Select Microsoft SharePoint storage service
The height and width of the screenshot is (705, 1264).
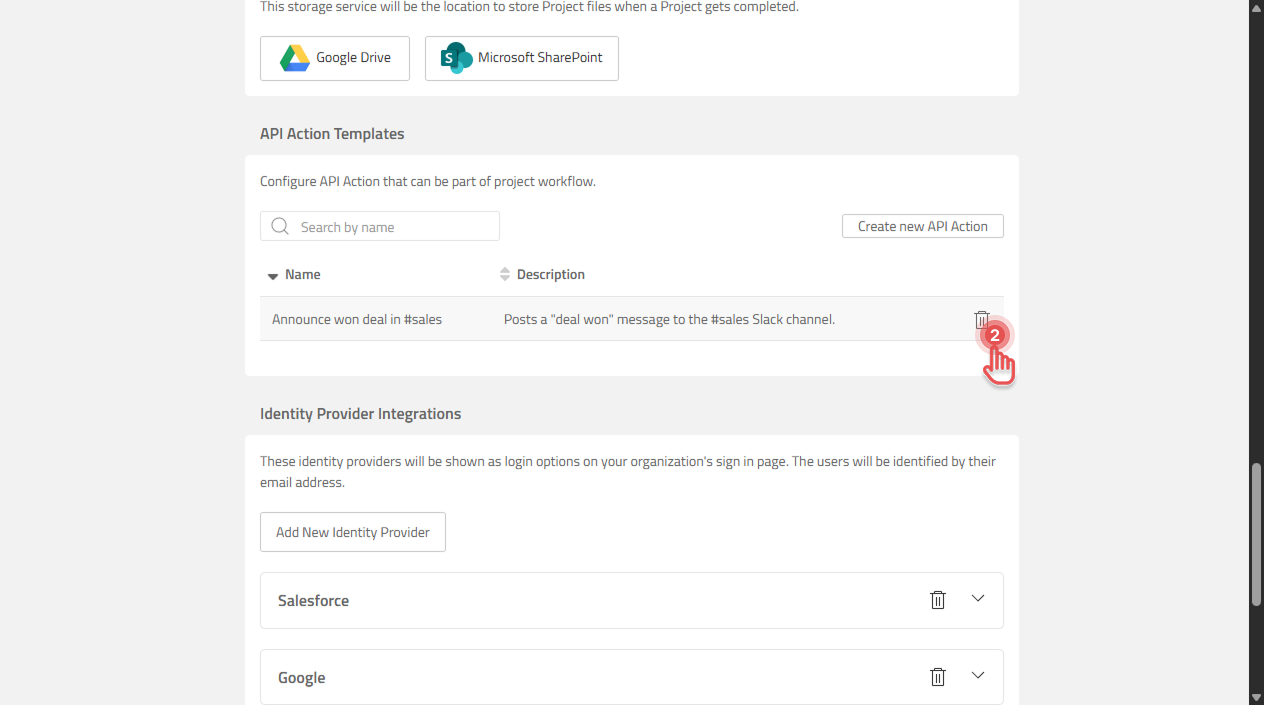coord(522,58)
